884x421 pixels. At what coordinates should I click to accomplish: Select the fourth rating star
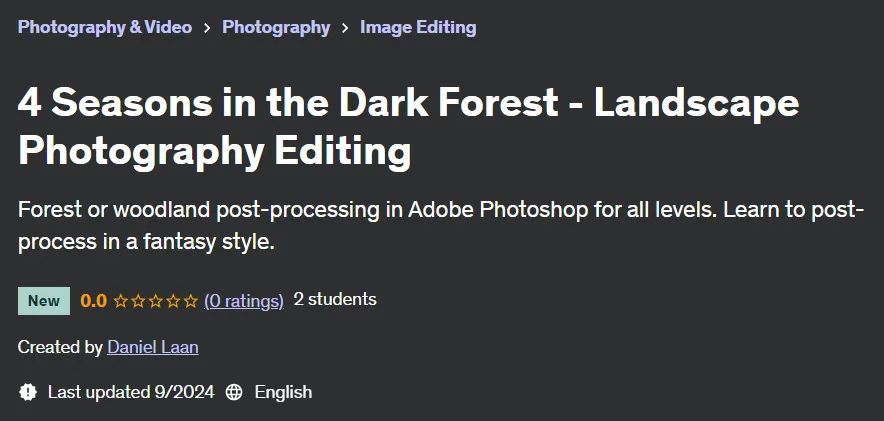(173, 301)
